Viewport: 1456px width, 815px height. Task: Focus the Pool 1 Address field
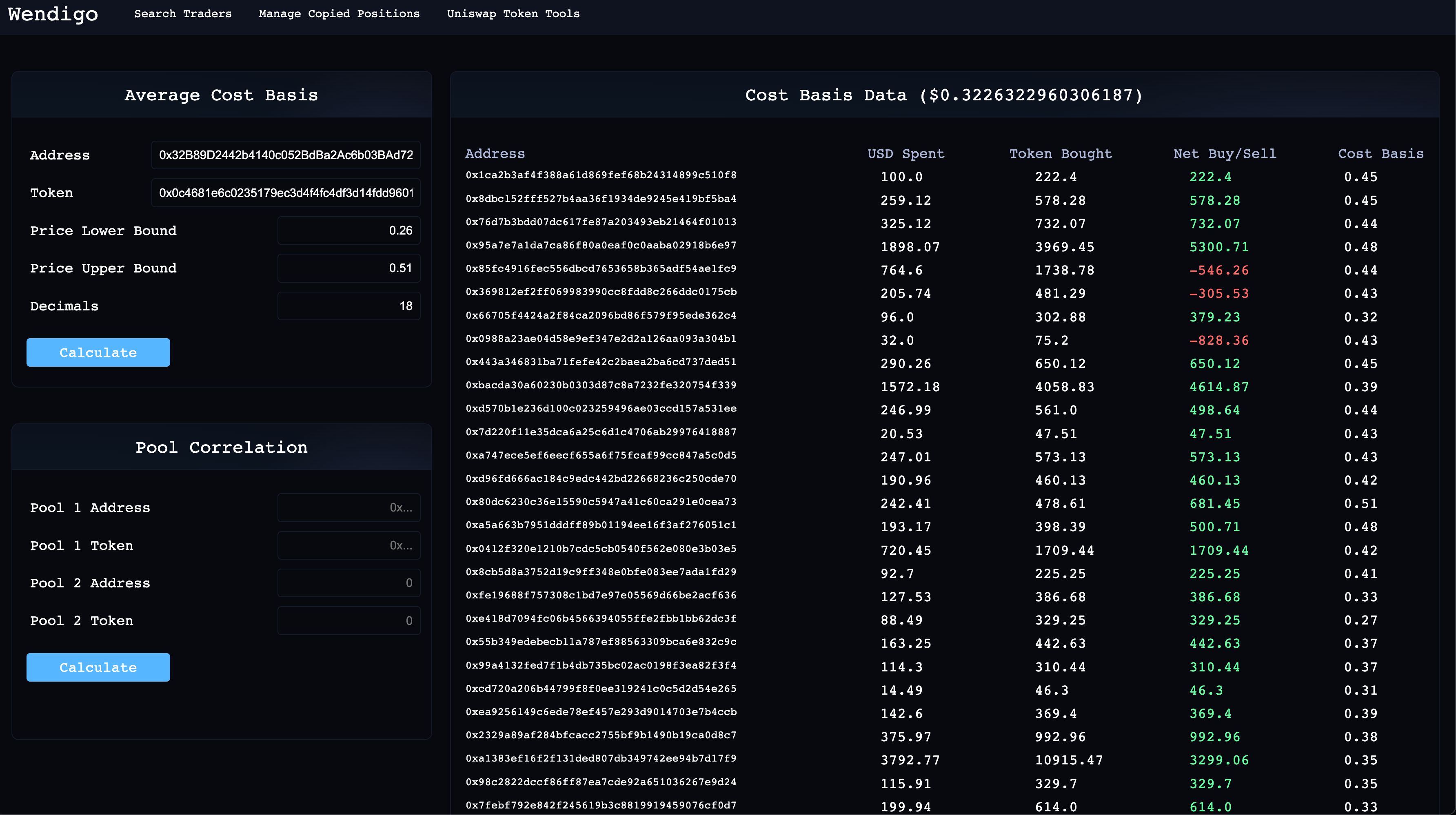pyautogui.click(x=349, y=507)
